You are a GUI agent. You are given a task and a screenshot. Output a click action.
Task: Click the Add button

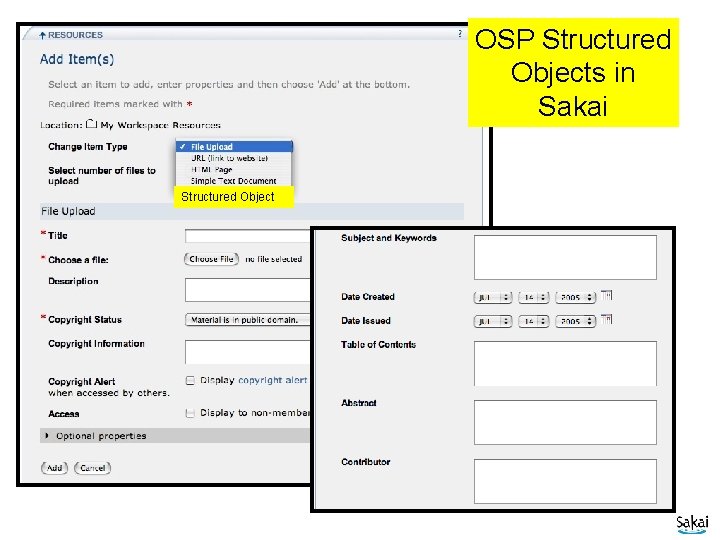54,468
